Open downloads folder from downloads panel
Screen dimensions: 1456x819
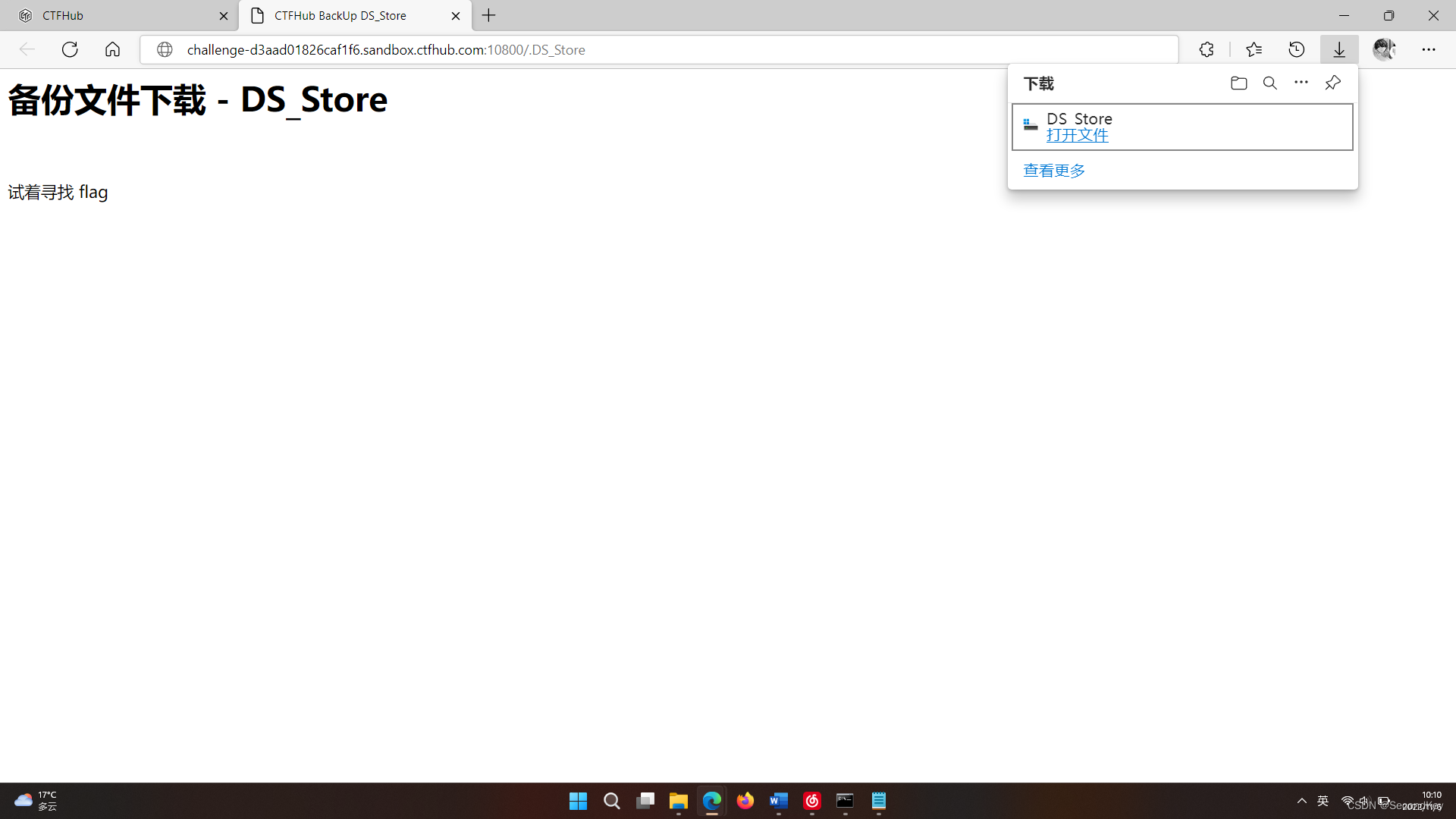(x=1238, y=83)
